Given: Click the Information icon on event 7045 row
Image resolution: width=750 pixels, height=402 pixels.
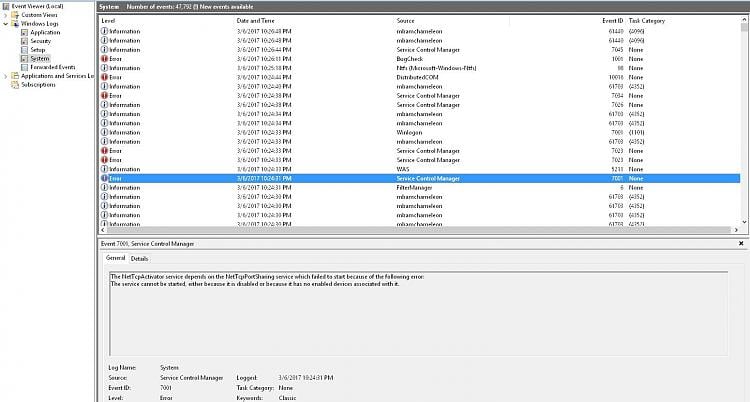Looking at the screenshot, I should point(104,50).
